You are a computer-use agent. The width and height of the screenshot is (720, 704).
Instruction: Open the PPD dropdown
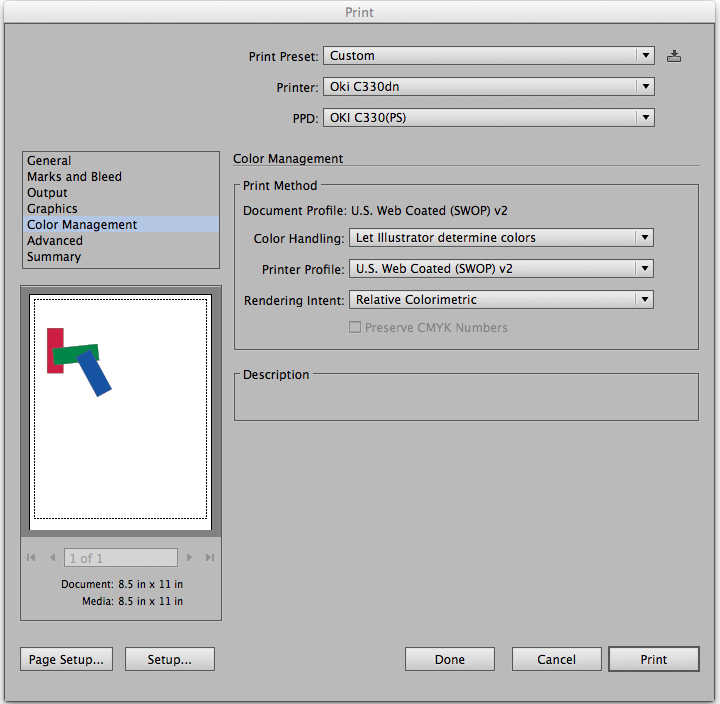489,118
